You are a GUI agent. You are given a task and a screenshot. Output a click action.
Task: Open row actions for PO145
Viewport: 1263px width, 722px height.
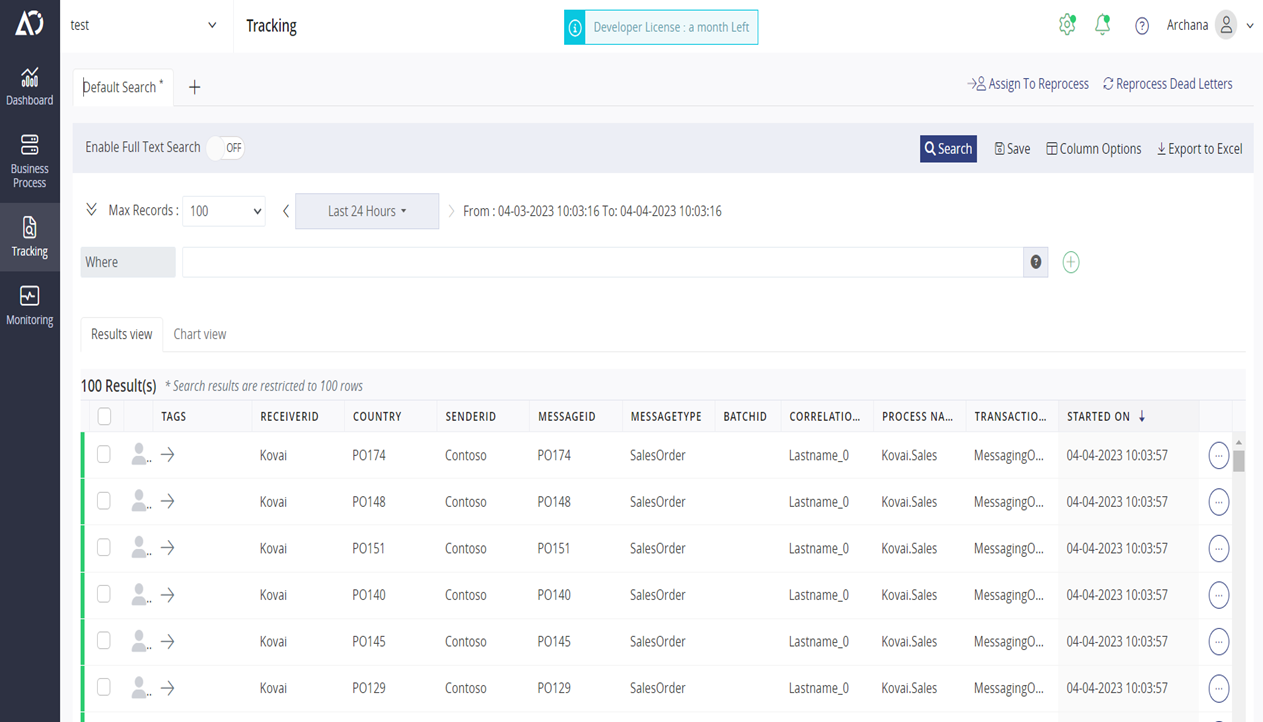[x=1218, y=641]
